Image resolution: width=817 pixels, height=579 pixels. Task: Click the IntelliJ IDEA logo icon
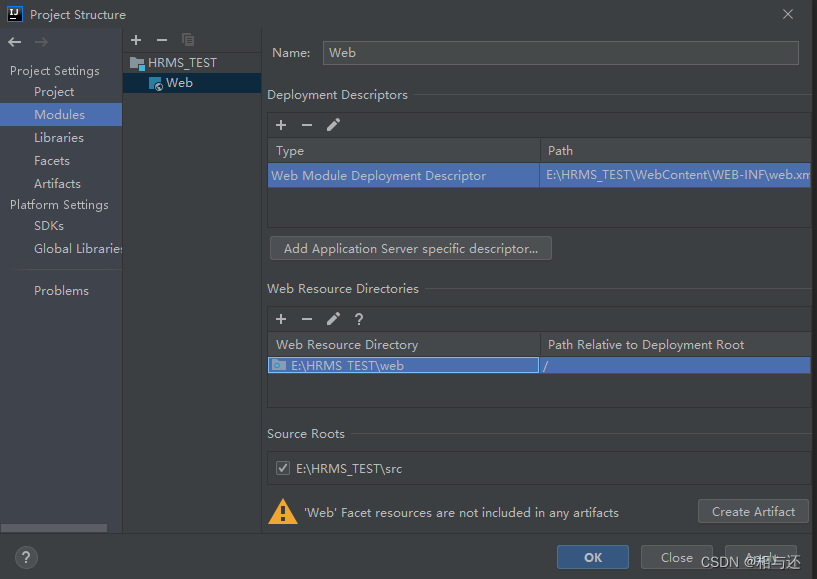tap(15, 14)
